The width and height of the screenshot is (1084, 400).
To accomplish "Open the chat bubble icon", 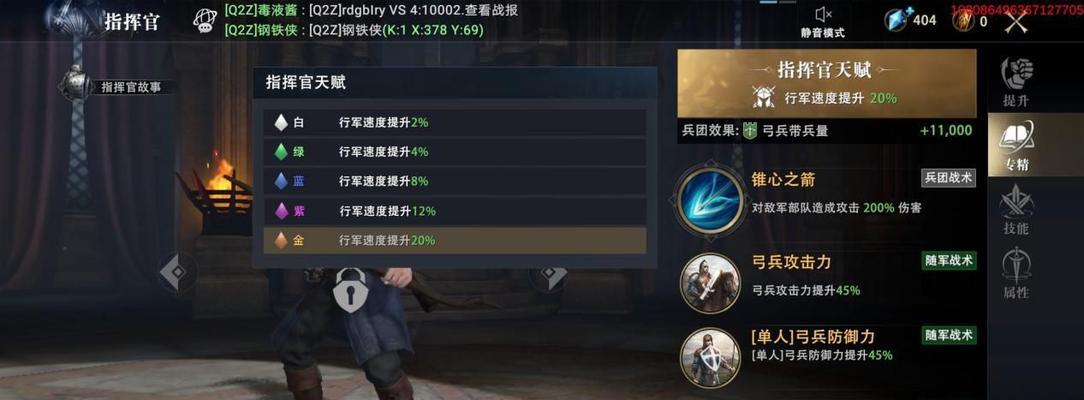I will 205,21.
